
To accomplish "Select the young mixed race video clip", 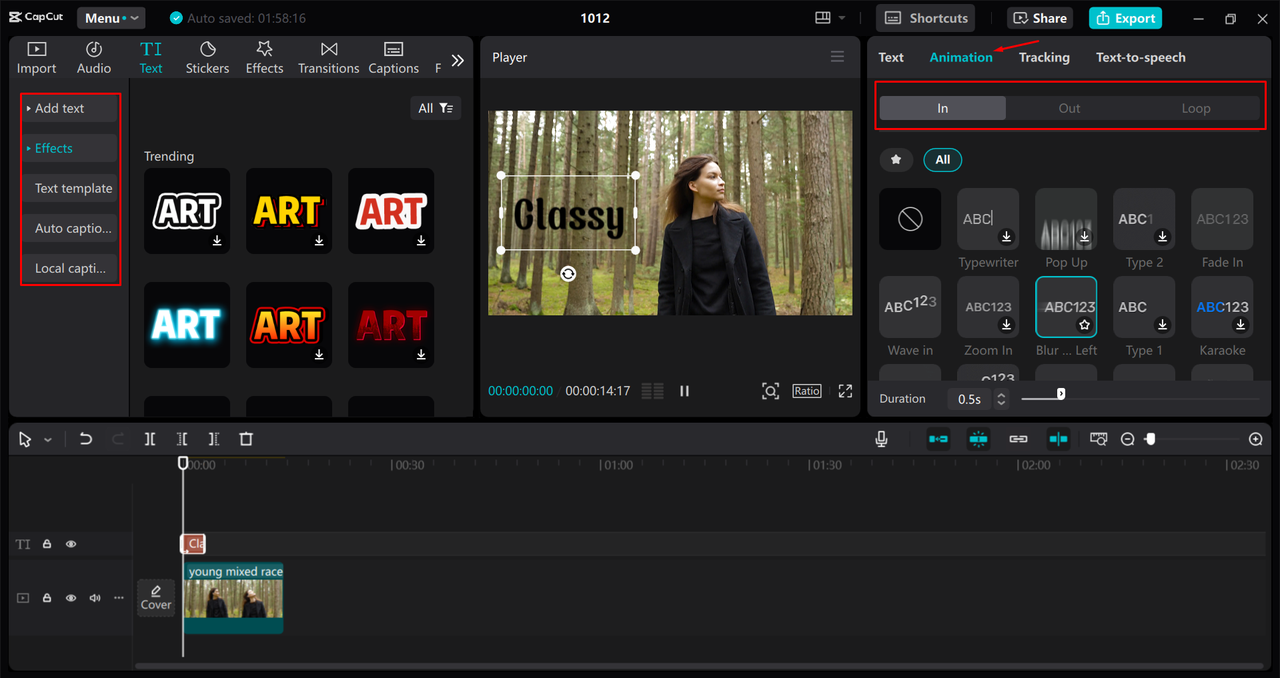I will (x=233, y=598).
